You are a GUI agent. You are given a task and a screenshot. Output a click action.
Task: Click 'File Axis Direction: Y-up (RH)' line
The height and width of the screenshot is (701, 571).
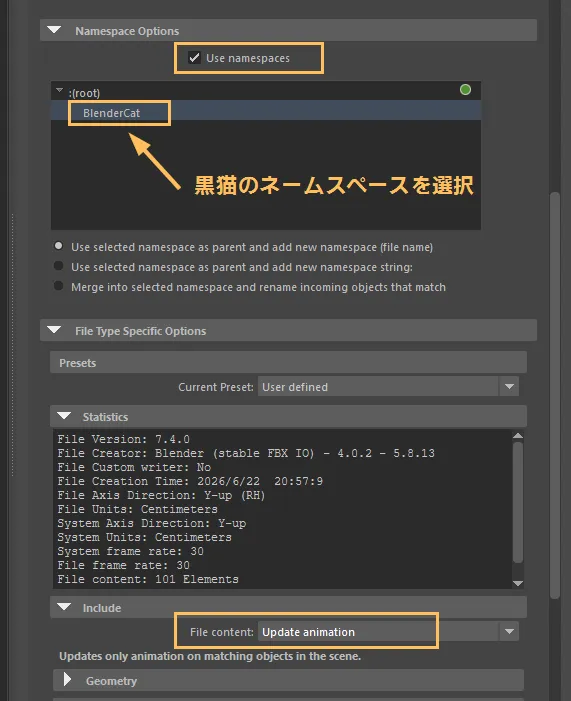pos(161,495)
